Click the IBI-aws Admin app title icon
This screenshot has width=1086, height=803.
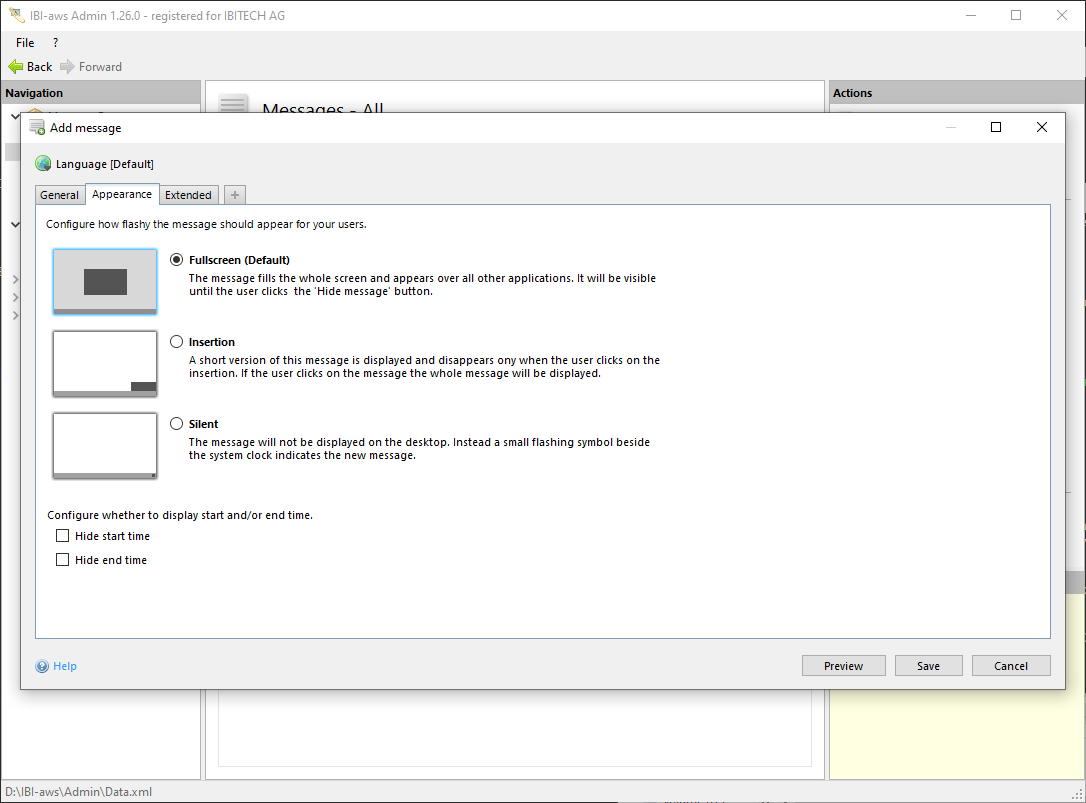[15, 16]
